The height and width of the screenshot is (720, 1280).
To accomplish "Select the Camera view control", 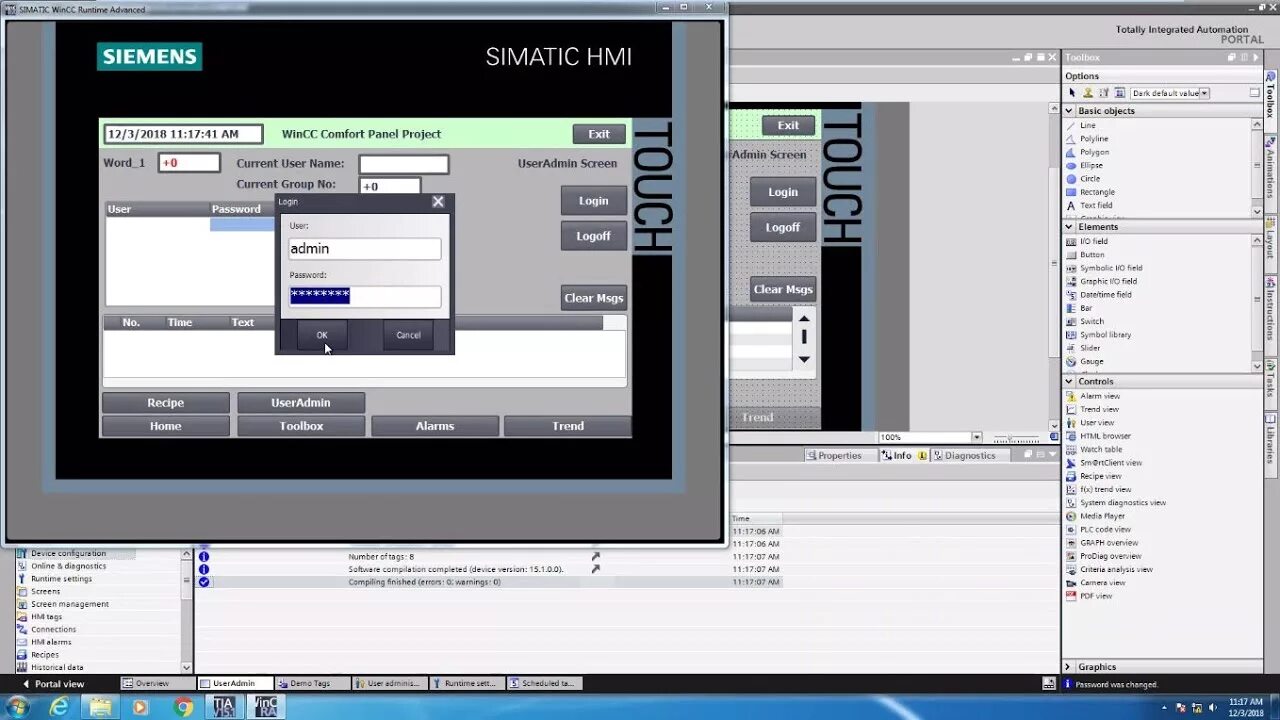I will (x=1102, y=583).
